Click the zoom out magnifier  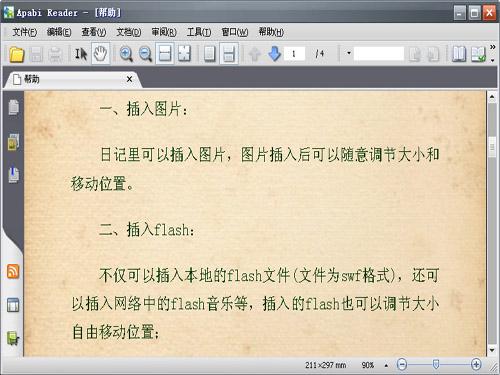pos(145,54)
